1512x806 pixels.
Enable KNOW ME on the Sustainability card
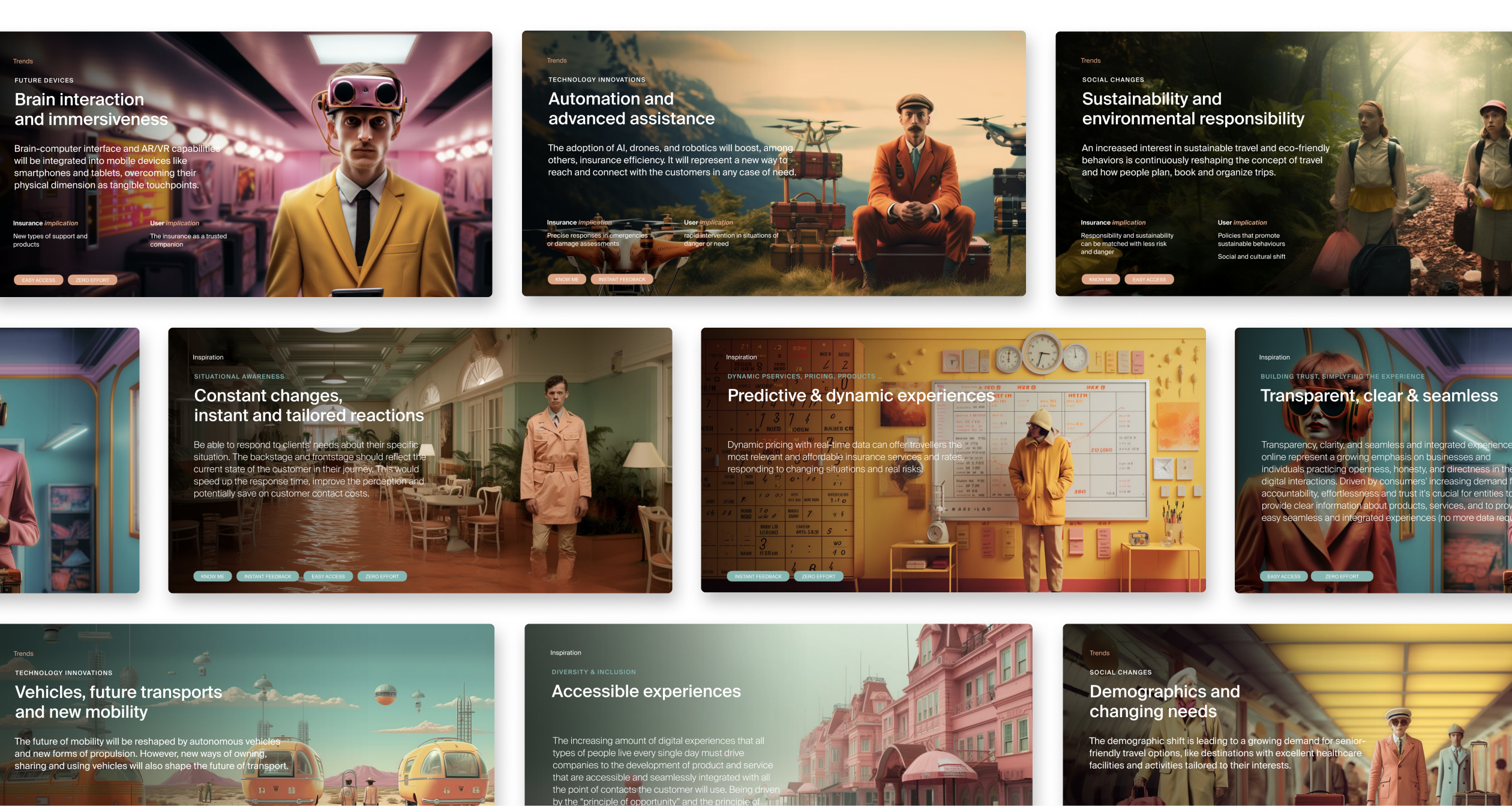pos(1100,279)
